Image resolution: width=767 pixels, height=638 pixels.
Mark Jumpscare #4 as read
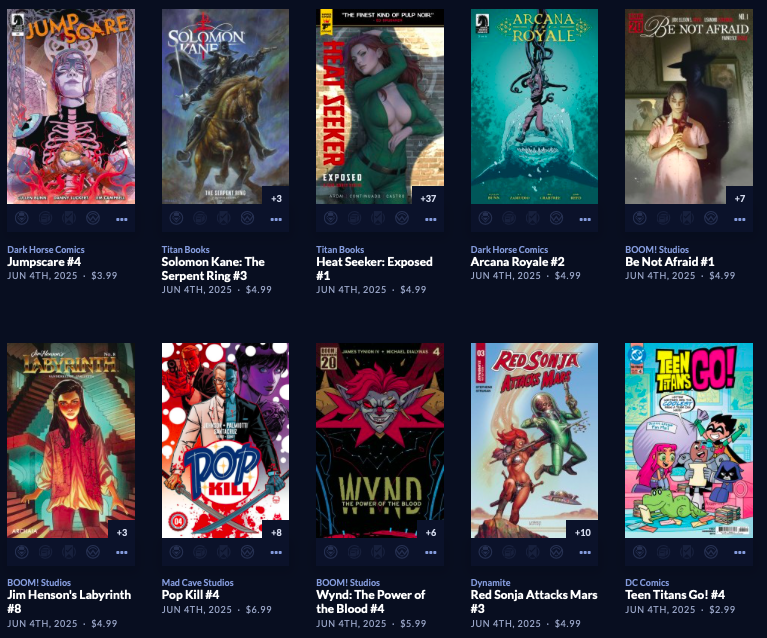69,218
